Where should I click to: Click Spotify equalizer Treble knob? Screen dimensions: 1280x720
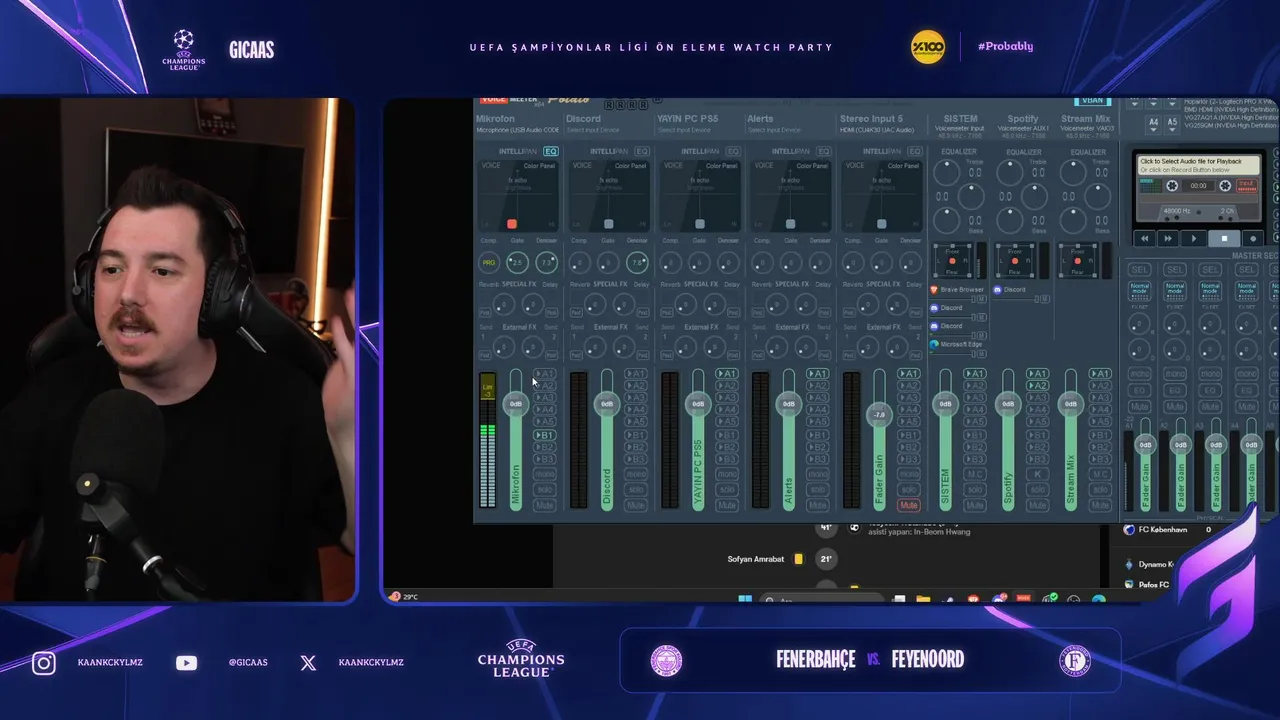click(1010, 172)
